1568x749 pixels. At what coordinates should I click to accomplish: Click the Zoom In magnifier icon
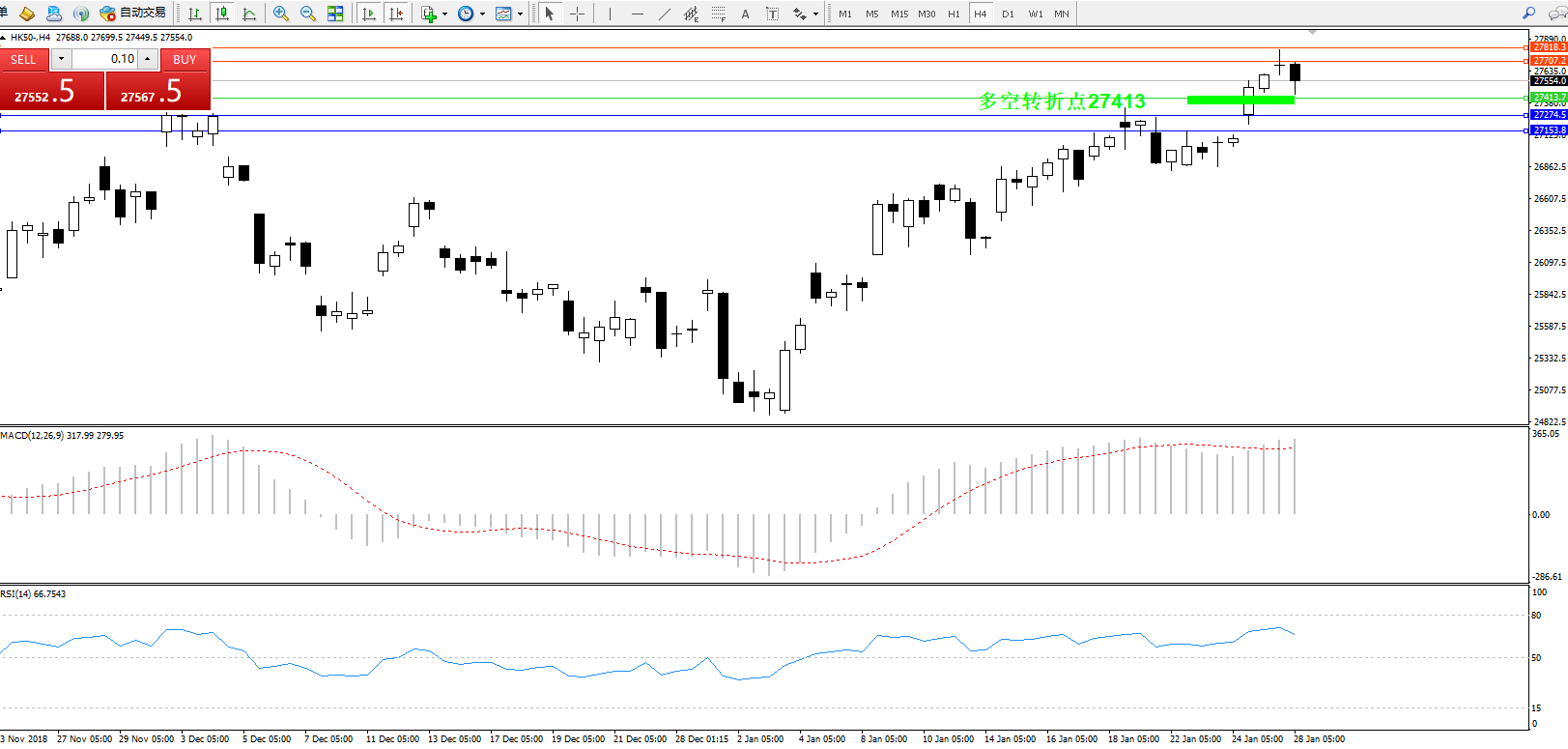point(281,14)
